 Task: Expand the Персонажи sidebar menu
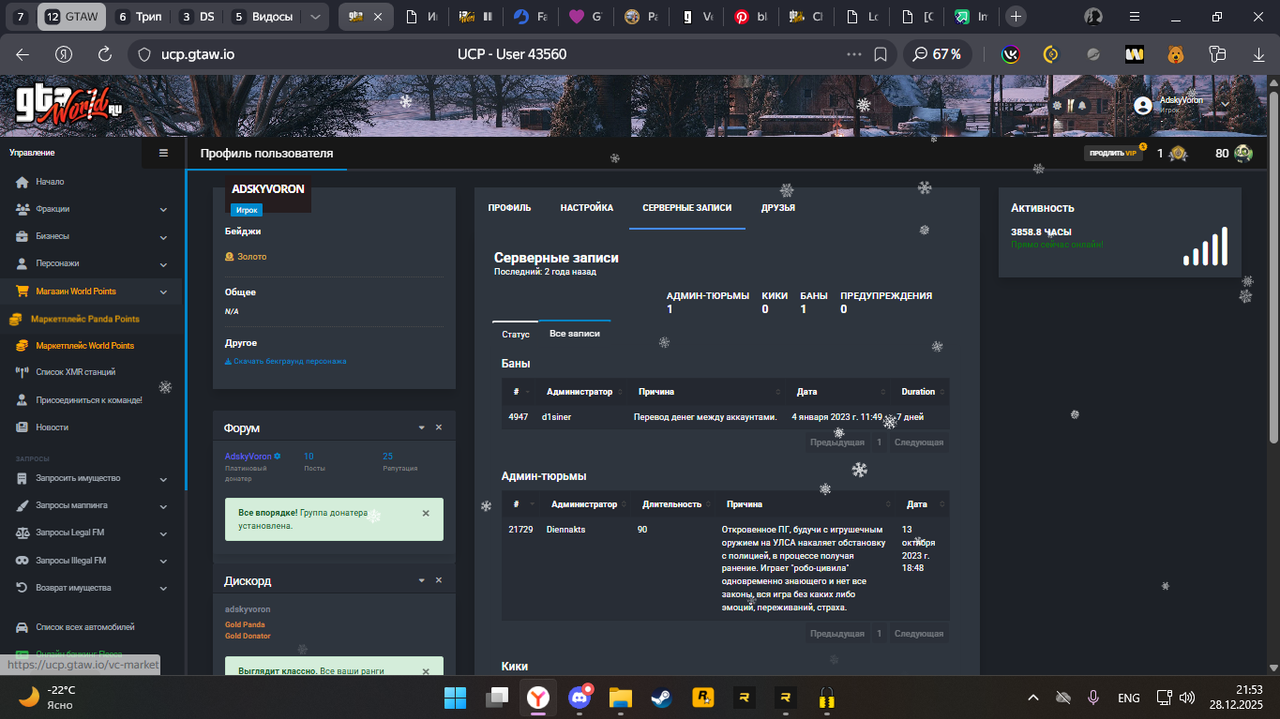(x=92, y=264)
